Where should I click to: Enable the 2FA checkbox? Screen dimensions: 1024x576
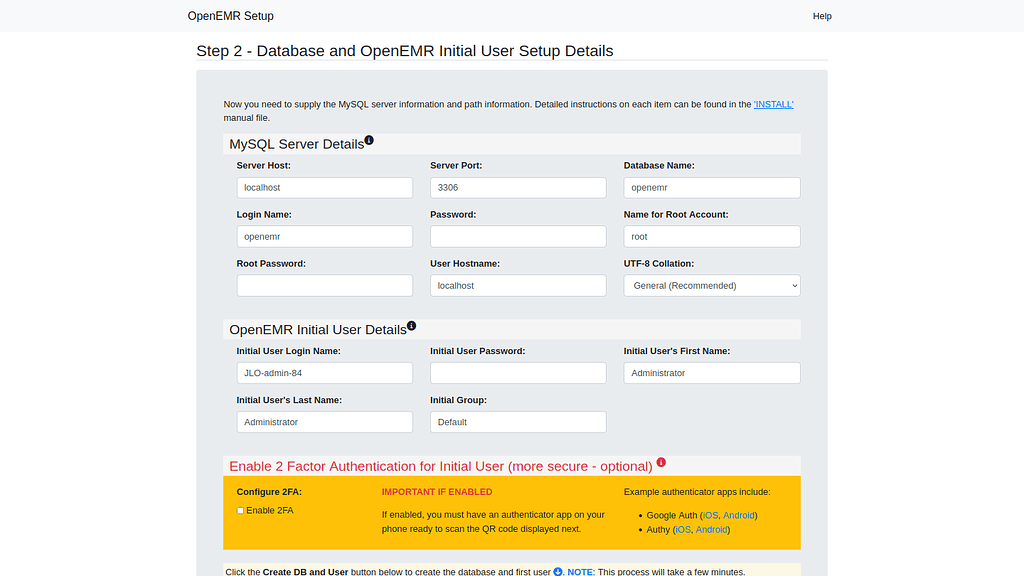click(240, 510)
